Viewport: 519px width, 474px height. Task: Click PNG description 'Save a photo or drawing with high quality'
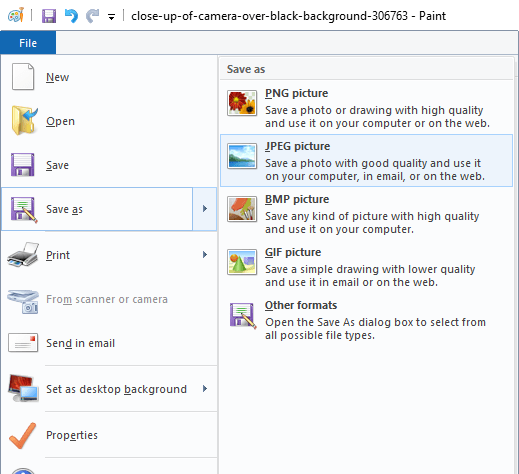[x=374, y=110]
